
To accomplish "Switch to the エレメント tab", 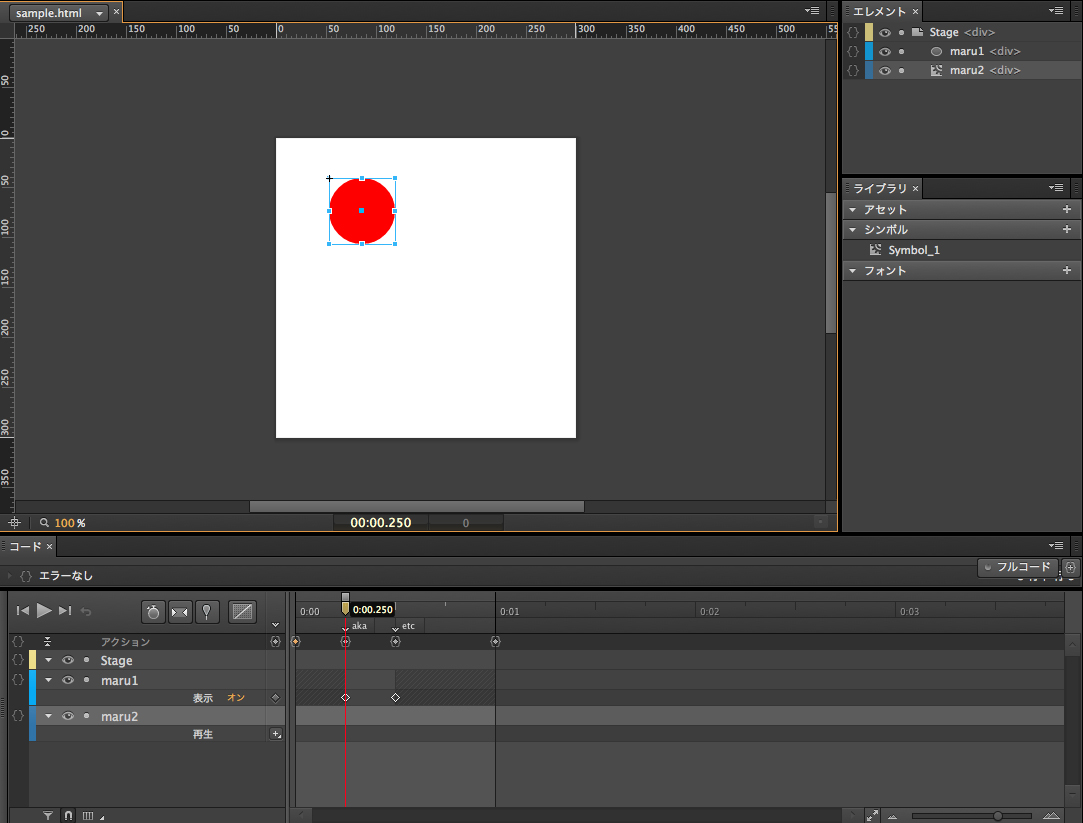I will pyautogui.click(x=879, y=11).
